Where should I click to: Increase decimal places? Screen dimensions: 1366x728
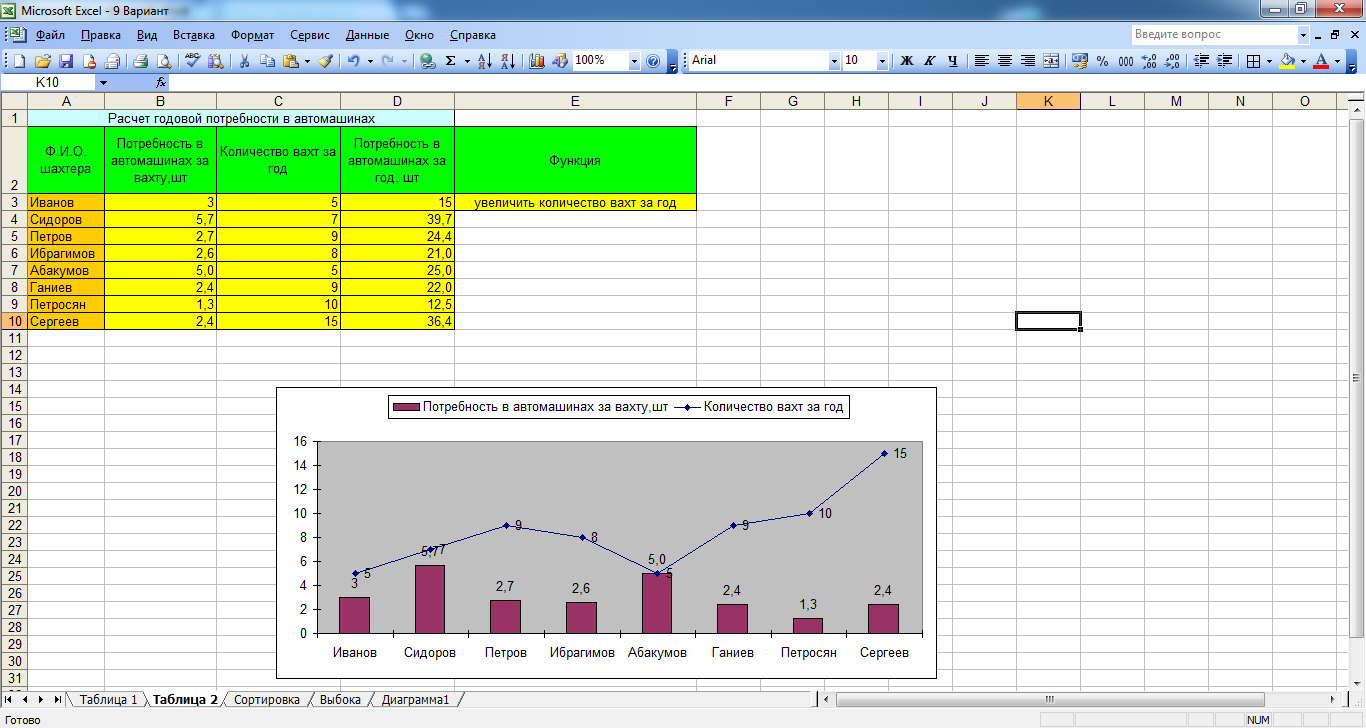coord(1149,61)
